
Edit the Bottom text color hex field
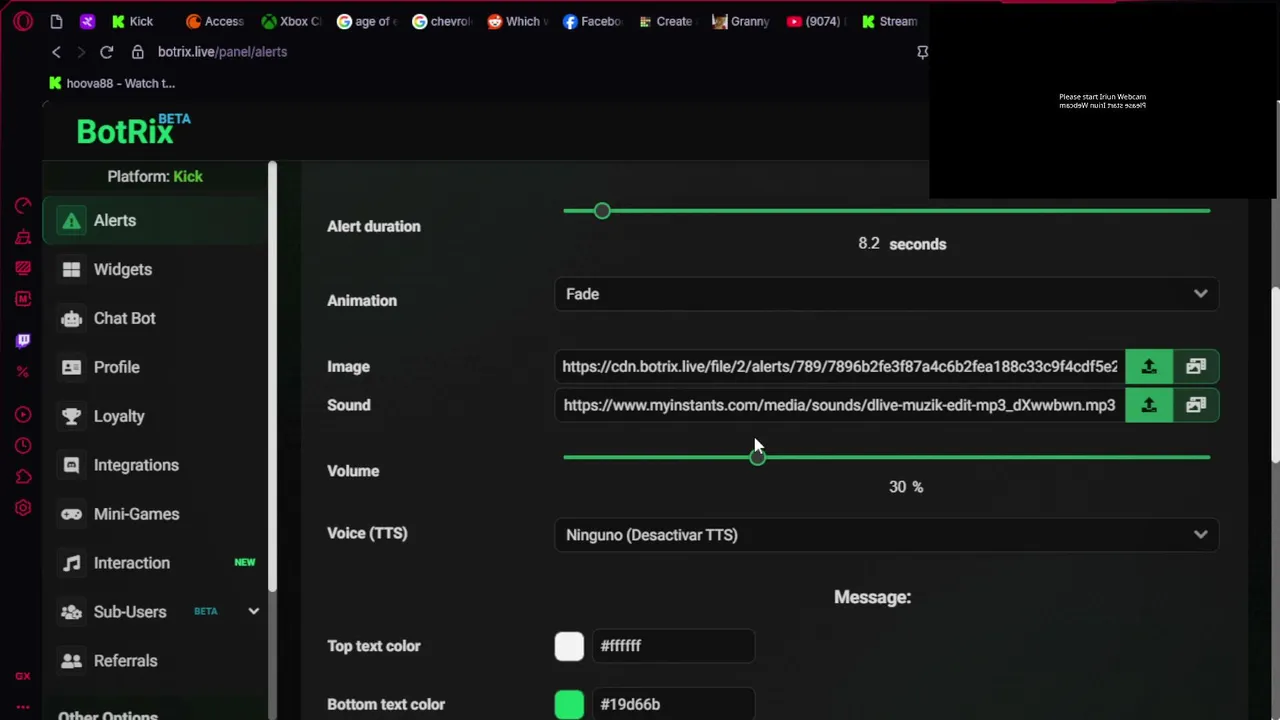point(673,704)
